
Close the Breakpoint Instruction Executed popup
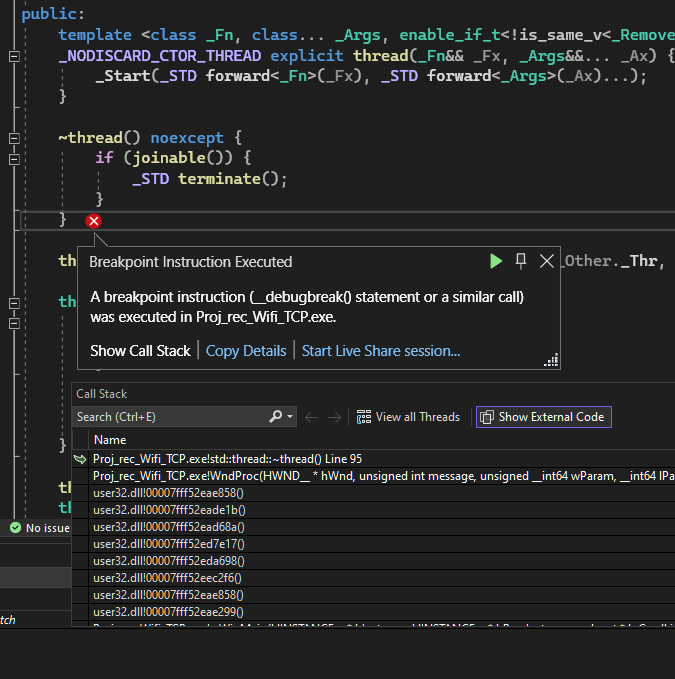coord(547,261)
